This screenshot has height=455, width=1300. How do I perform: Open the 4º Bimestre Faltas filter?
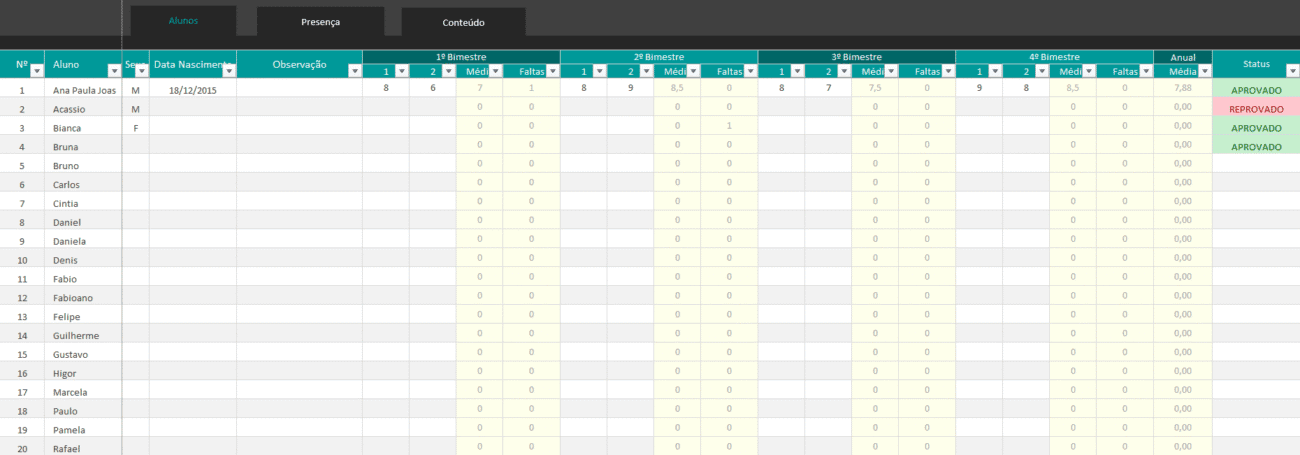(x=1145, y=71)
